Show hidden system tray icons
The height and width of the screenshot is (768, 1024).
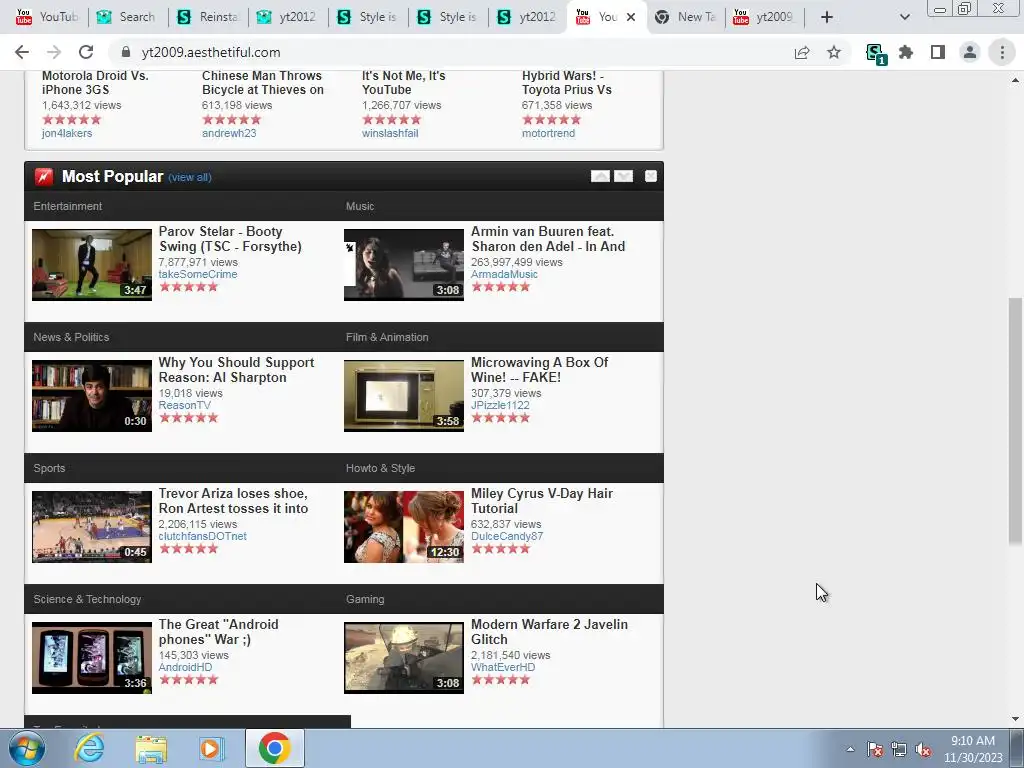pos(850,749)
